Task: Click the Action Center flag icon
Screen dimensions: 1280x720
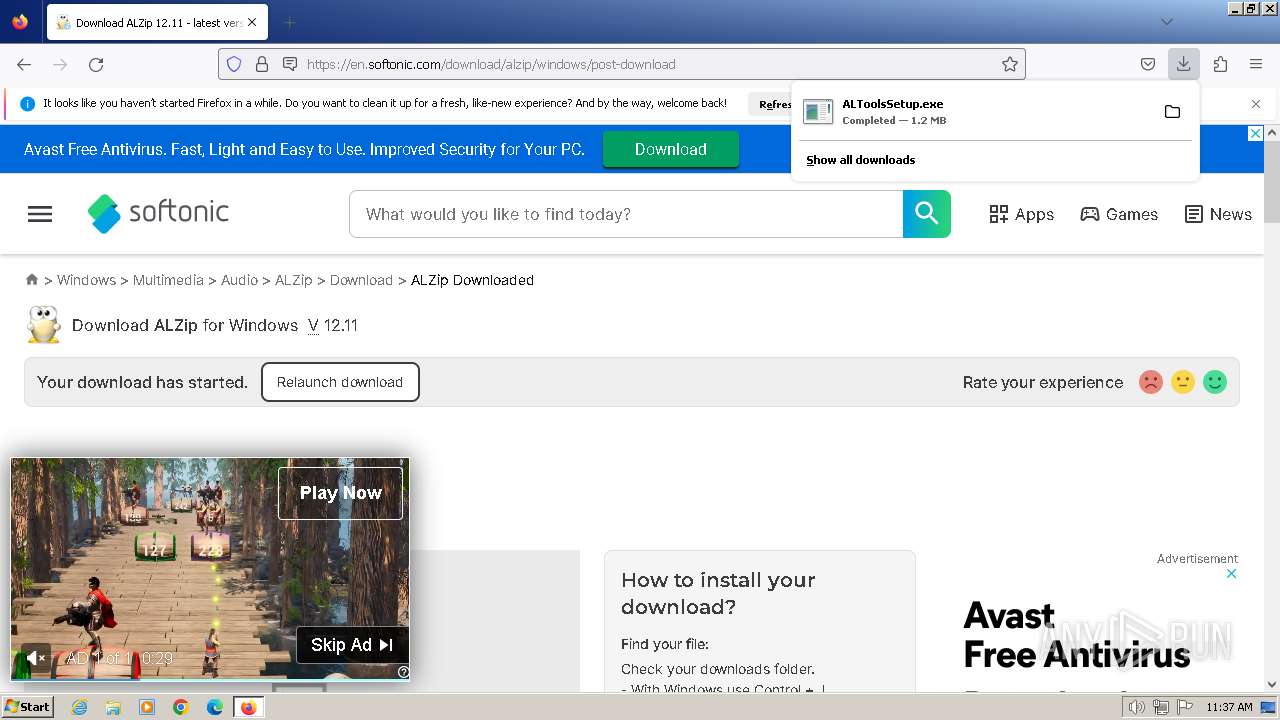Action: point(1184,707)
